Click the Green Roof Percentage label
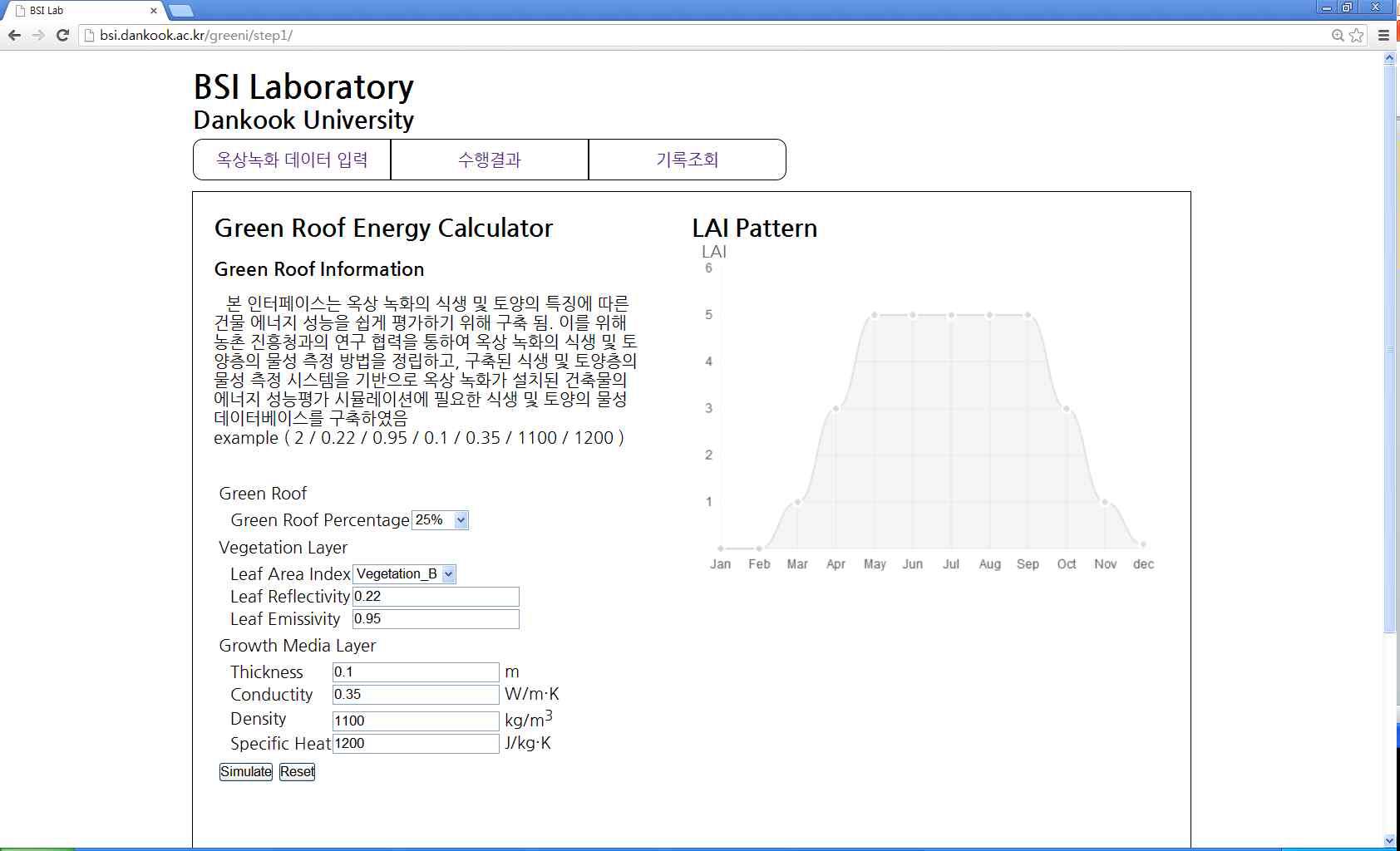The height and width of the screenshot is (851, 1400). coord(320,520)
